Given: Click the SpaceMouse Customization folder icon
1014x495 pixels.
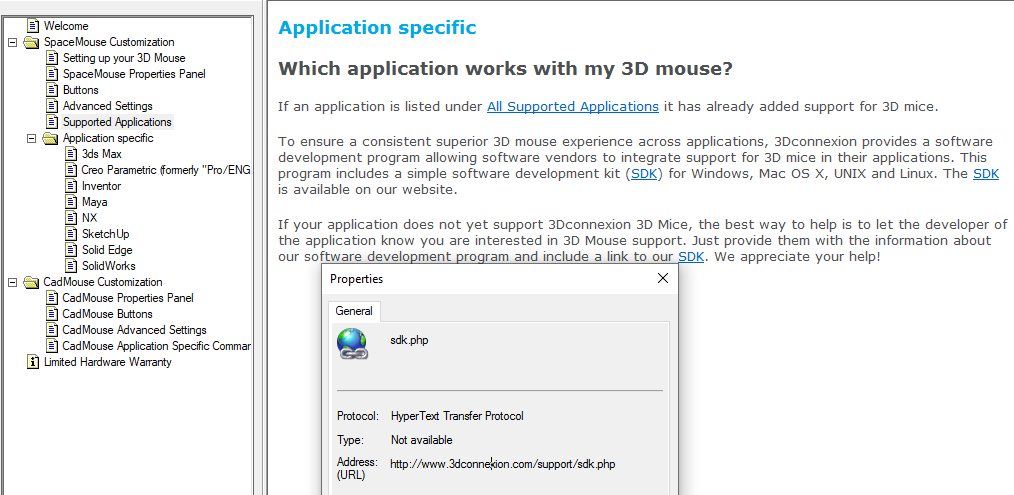Looking at the screenshot, I should pyautogui.click(x=30, y=42).
